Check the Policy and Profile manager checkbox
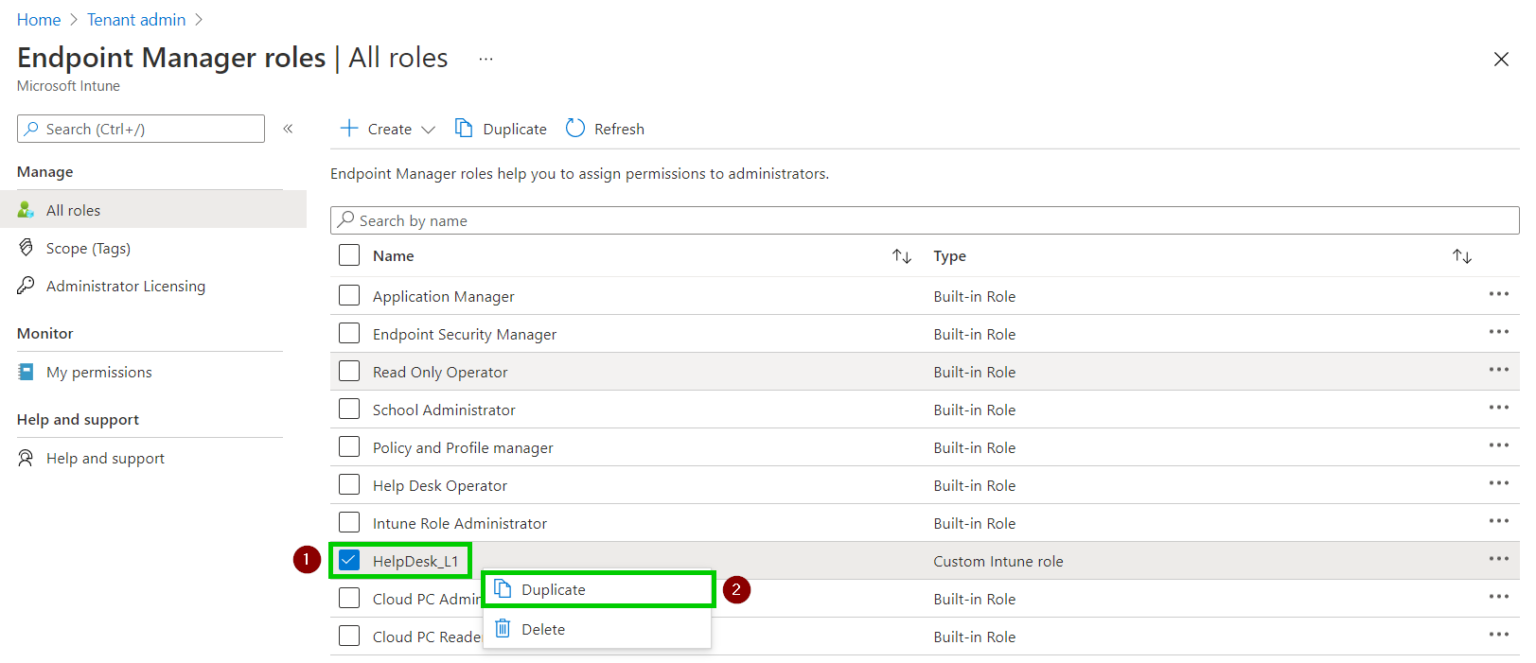Viewport: 1536px width, 663px height. click(x=349, y=447)
